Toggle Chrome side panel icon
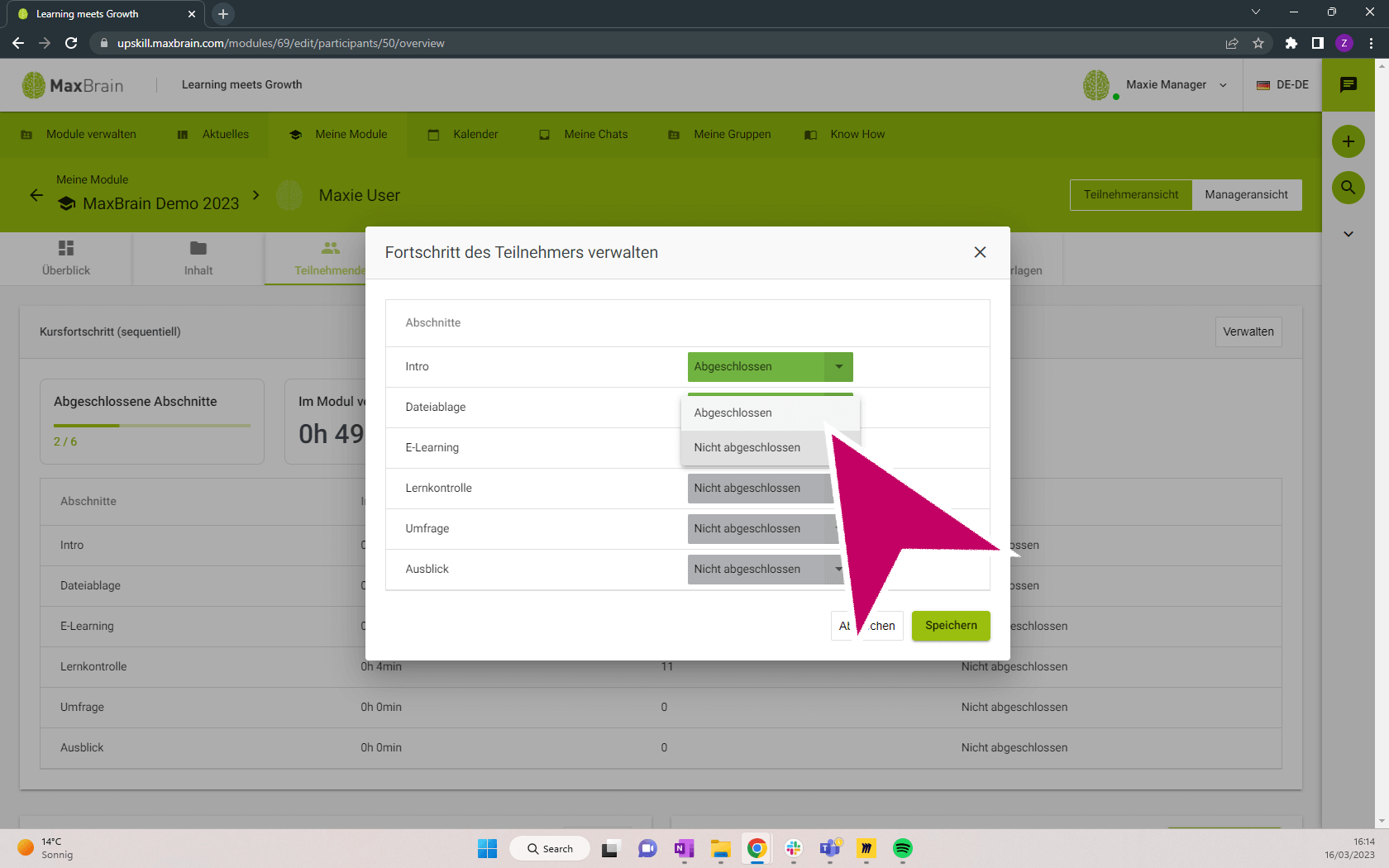 [1318, 43]
